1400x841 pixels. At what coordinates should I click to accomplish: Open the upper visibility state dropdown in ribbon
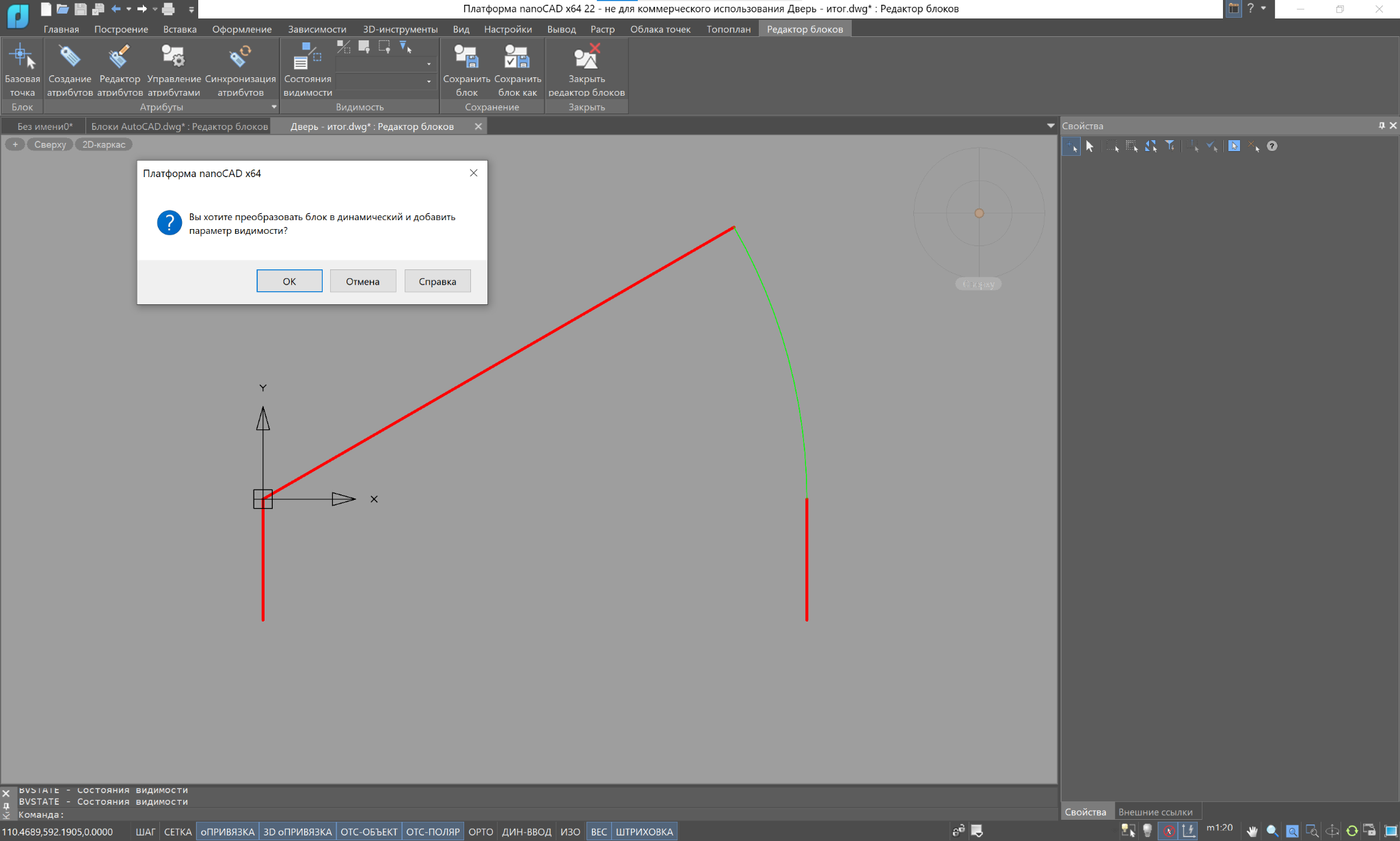429,64
